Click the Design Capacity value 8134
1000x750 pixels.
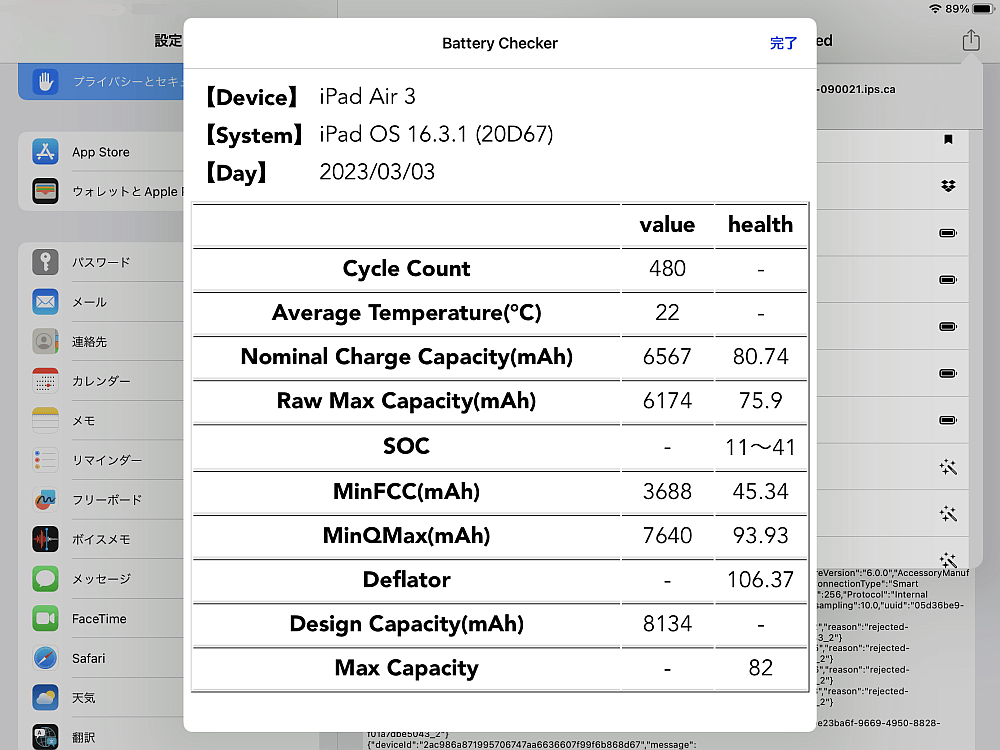tap(667, 624)
